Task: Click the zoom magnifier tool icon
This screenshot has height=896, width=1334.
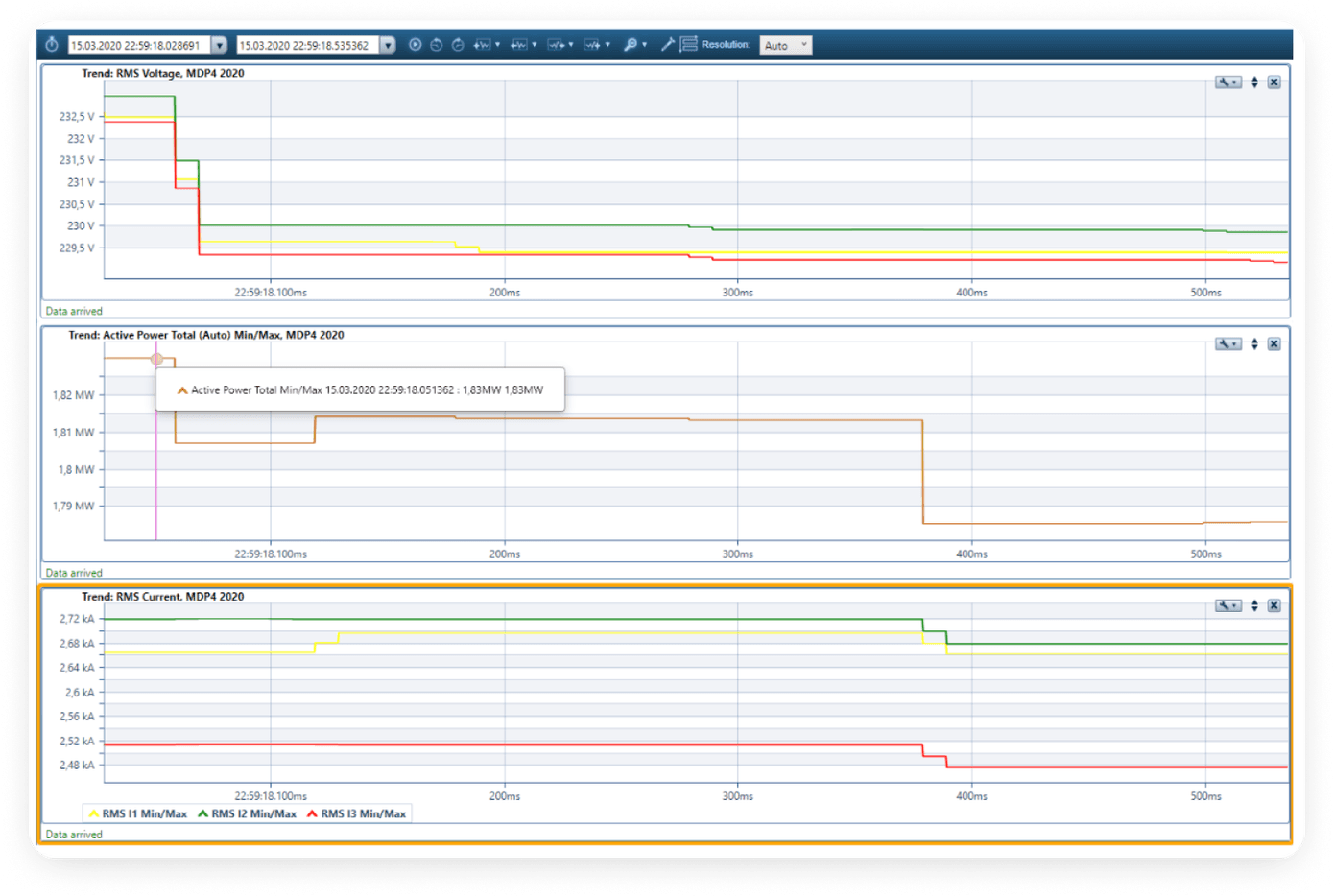Action: [x=631, y=45]
